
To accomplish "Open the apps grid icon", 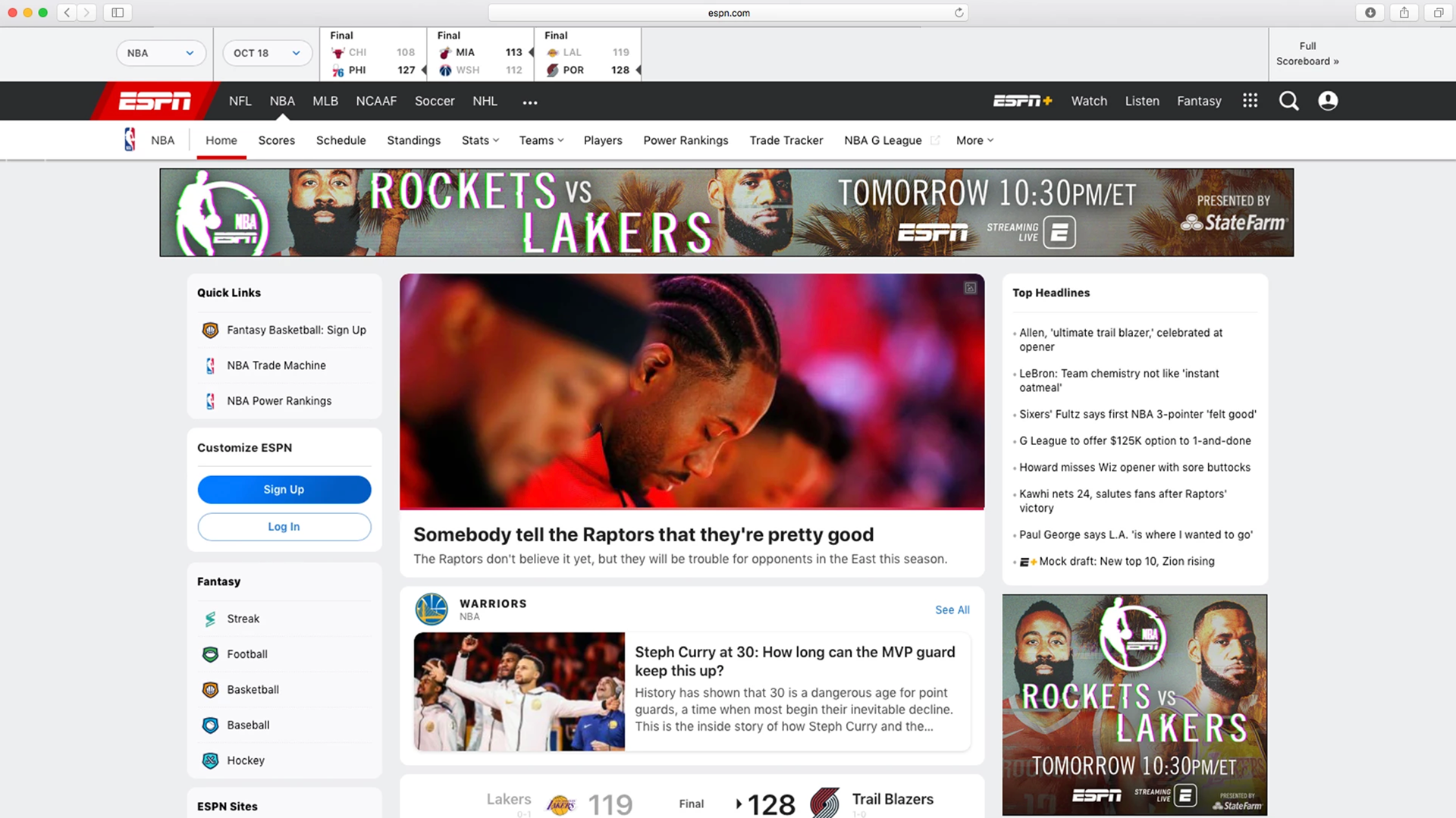I will [x=1250, y=101].
